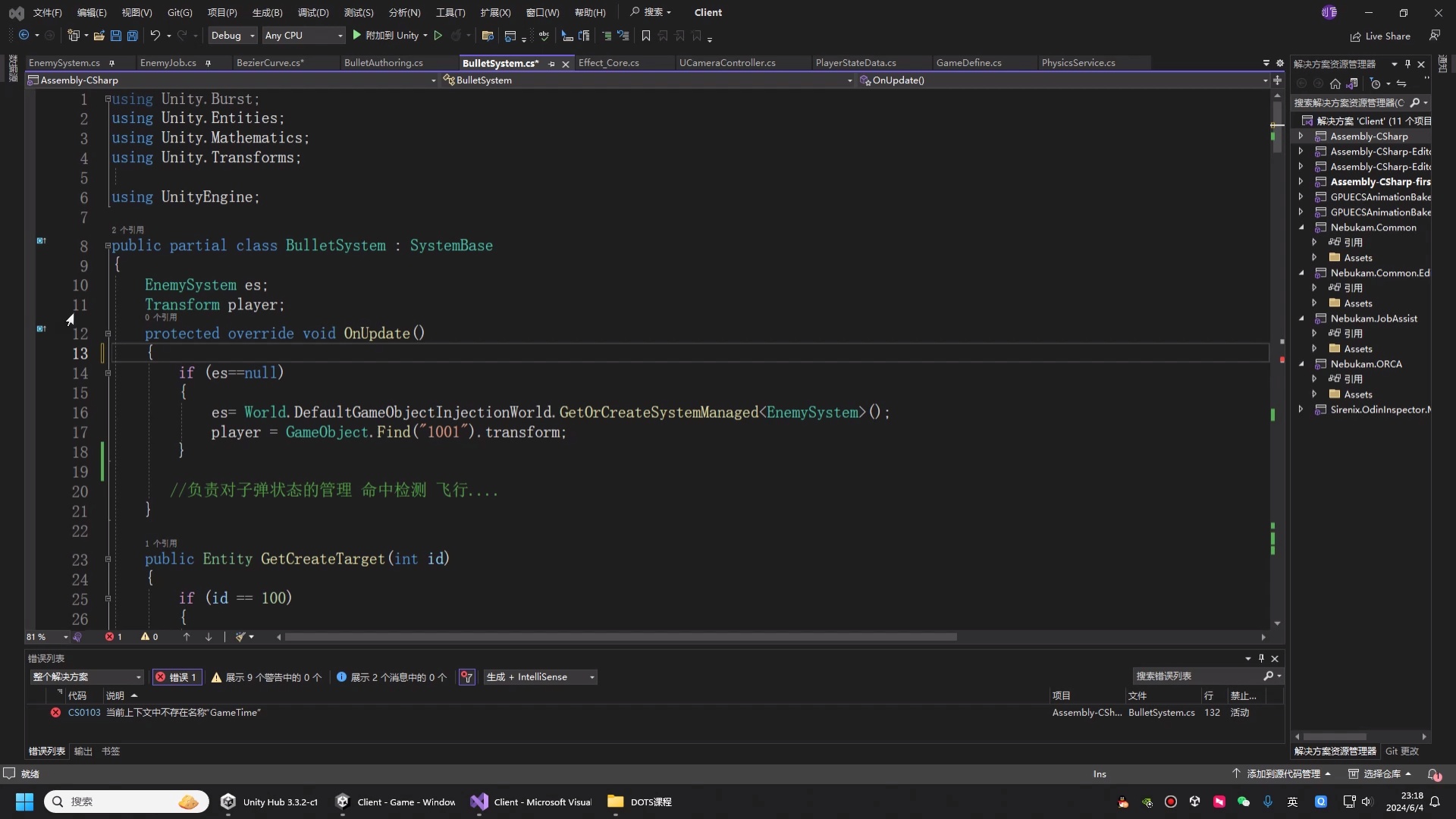This screenshot has height=819, width=1456.
Task: Open the Debug configuration dropdown
Action: 232,36
